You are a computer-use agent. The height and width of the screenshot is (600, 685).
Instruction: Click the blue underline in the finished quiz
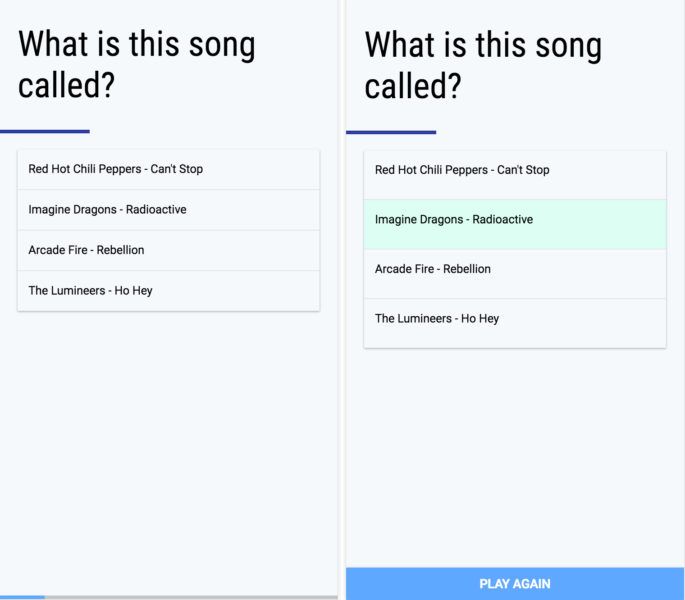click(x=391, y=132)
